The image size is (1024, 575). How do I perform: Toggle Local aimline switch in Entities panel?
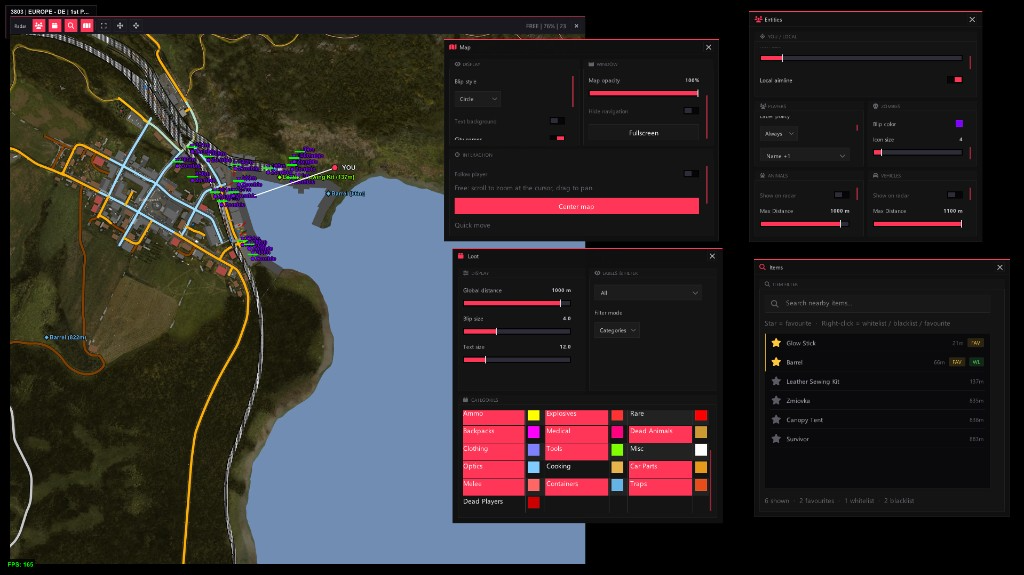[x=955, y=80]
